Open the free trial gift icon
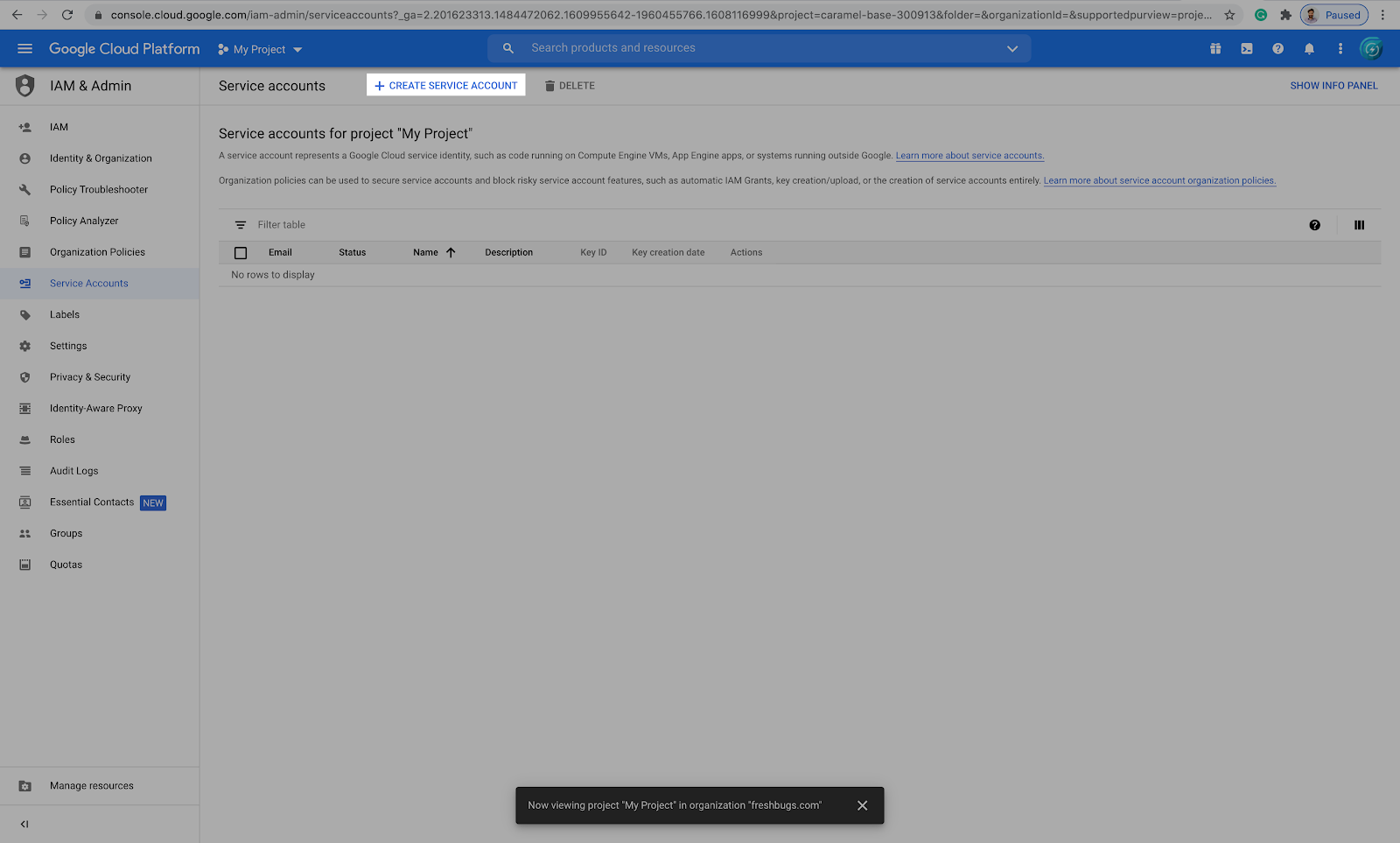Viewport: 1400px width, 843px height. (x=1215, y=49)
